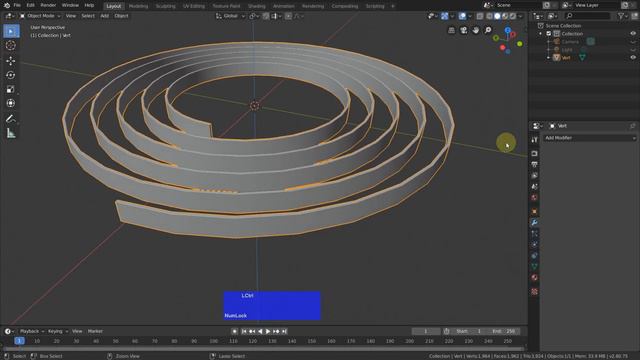Click the Blender logo menu
Screen dimensions: 640x360
[x=7, y=5]
